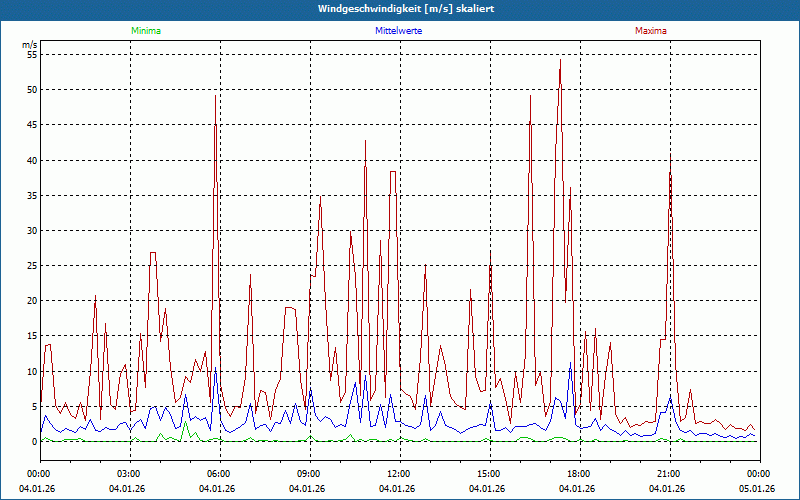Image resolution: width=800 pixels, height=500 pixels.
Task: Click the 05.01.26 date label
Action: (x=757, y=488)
